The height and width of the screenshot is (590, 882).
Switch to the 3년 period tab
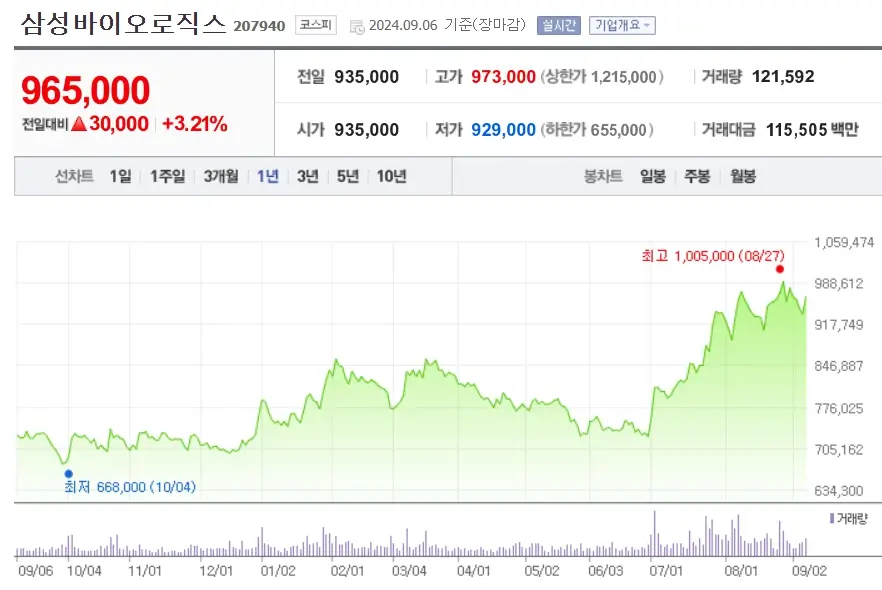click(306, 176)
